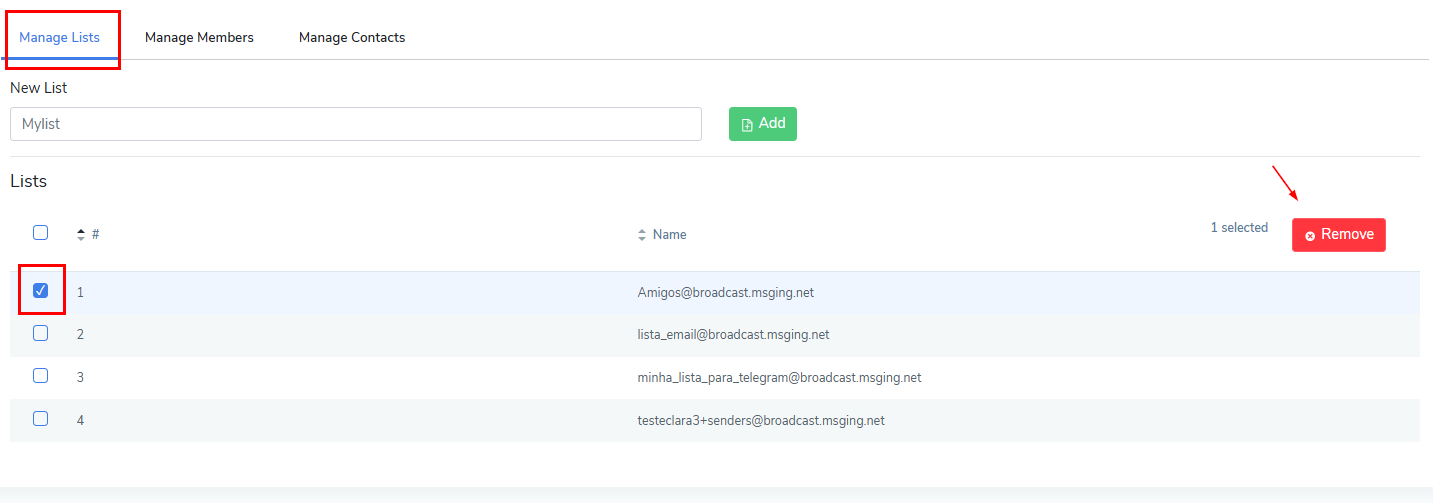
Task: Switch to the Manage Members tab
Action: point(199,37)
